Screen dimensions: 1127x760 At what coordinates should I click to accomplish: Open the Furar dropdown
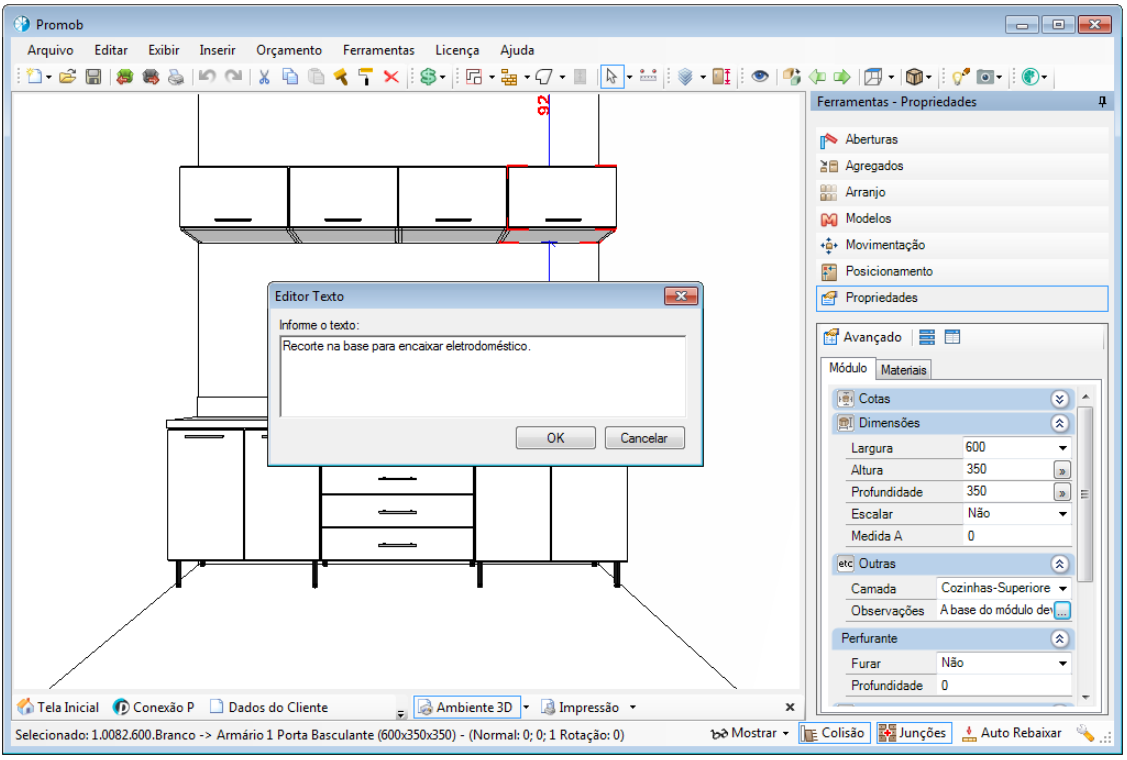coord(1062,664)
